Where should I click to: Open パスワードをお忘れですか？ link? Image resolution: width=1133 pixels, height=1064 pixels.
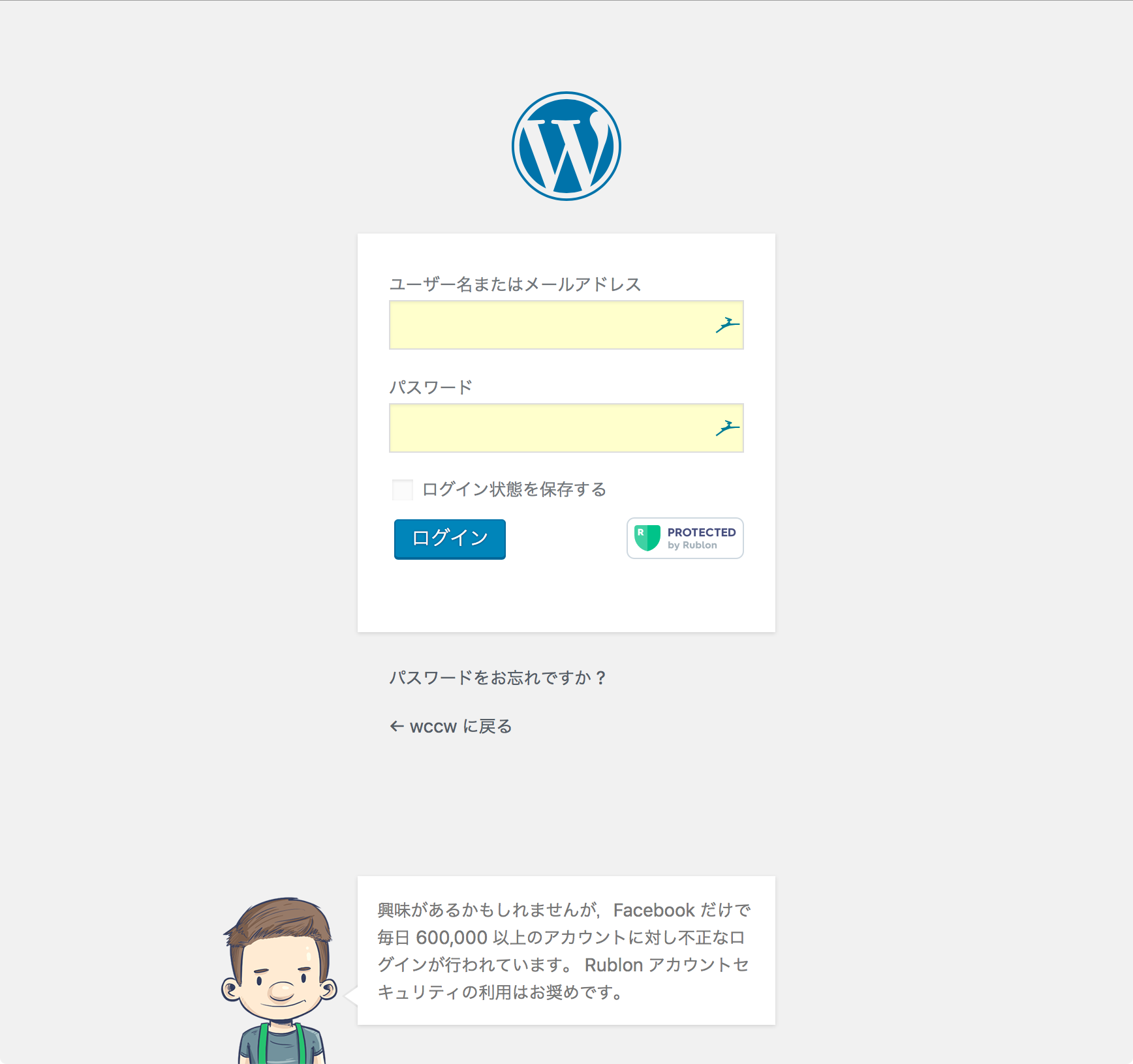[498, 678]
